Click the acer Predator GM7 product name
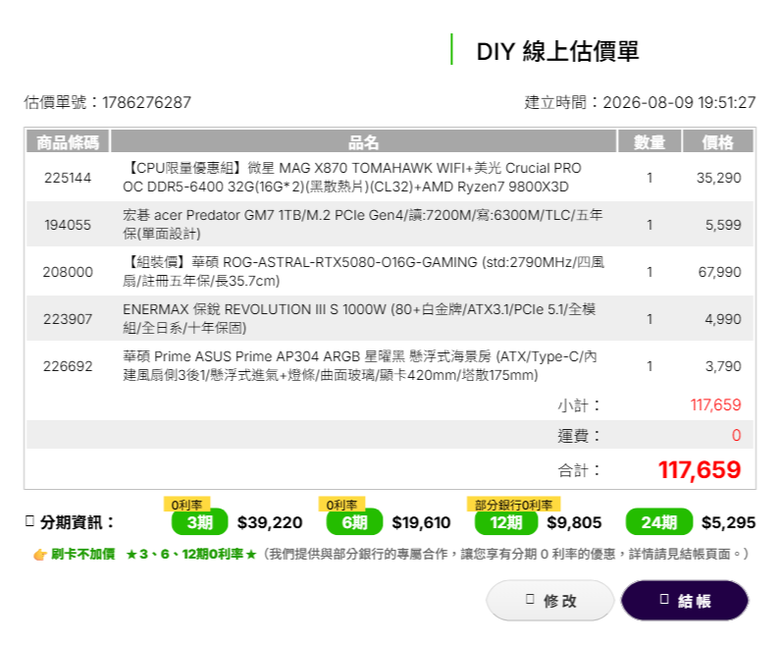Screen dimensions: 780x645 (363, 224)
